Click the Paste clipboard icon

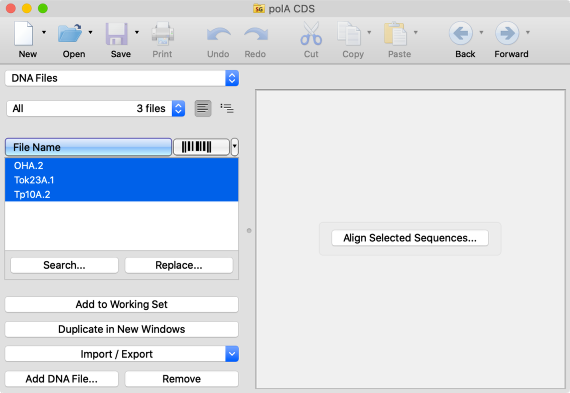click(396, 33)
